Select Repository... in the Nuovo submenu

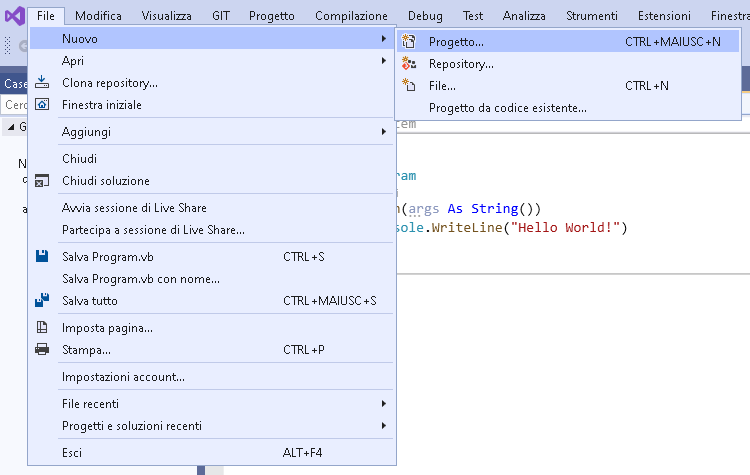tap(568, 64)
